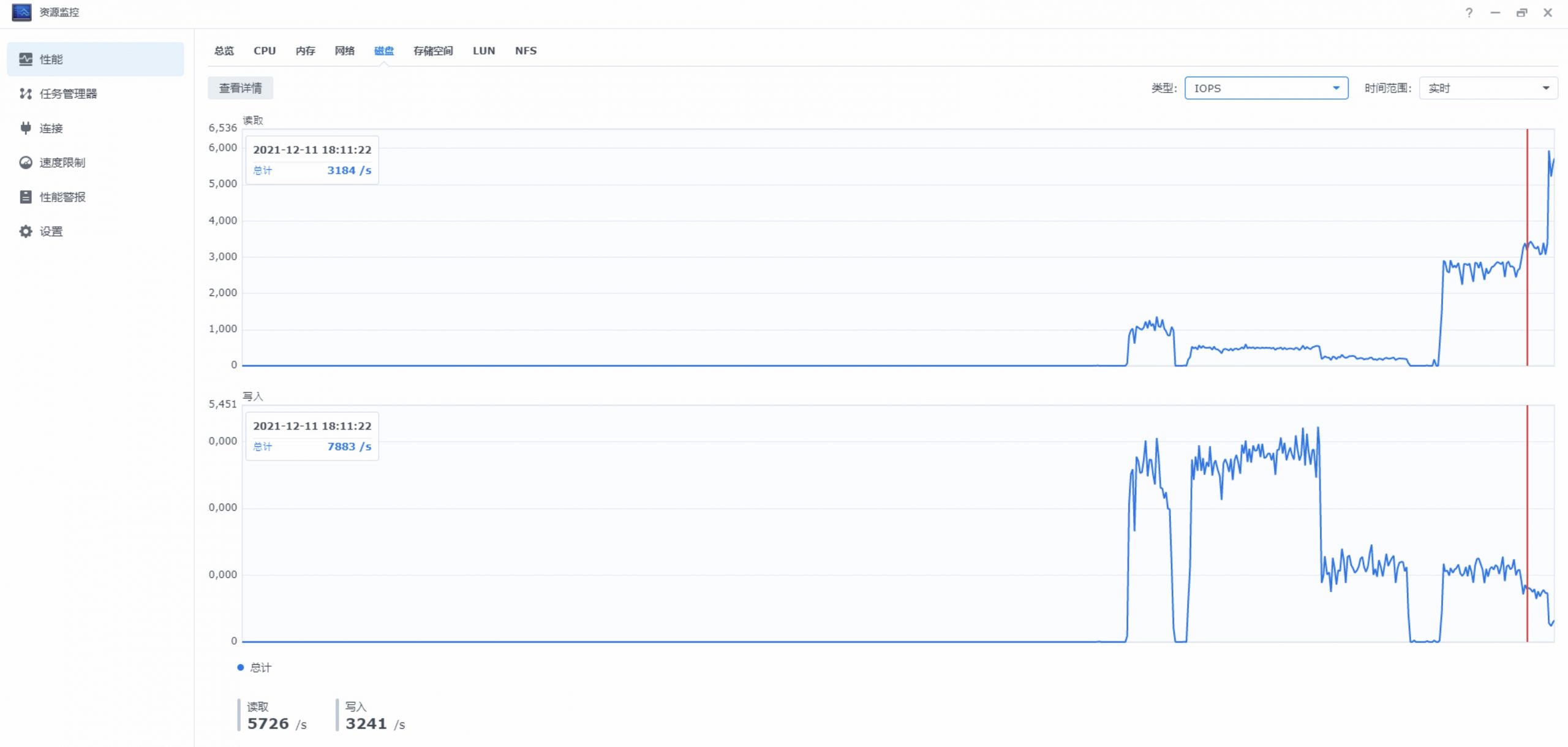
Task: Switch to the 总览 tab
Action: (x=224, y=51)
